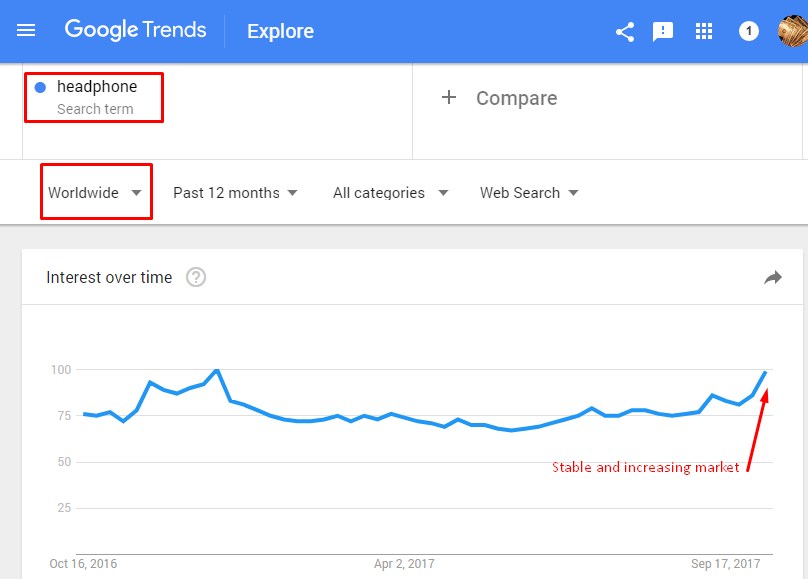Click the help icon beside Interest over time

click(x=196, y=278)
